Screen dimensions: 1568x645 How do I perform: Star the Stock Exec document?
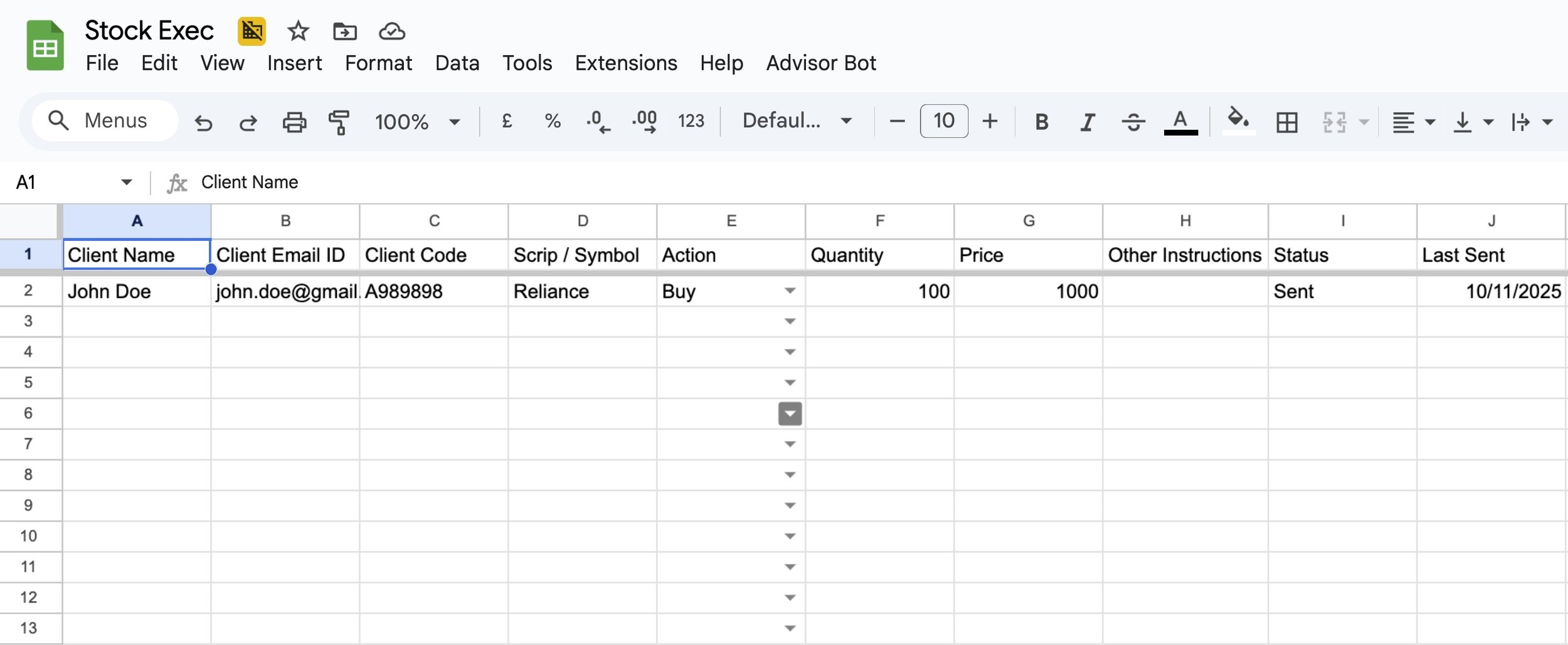(298, 31)
